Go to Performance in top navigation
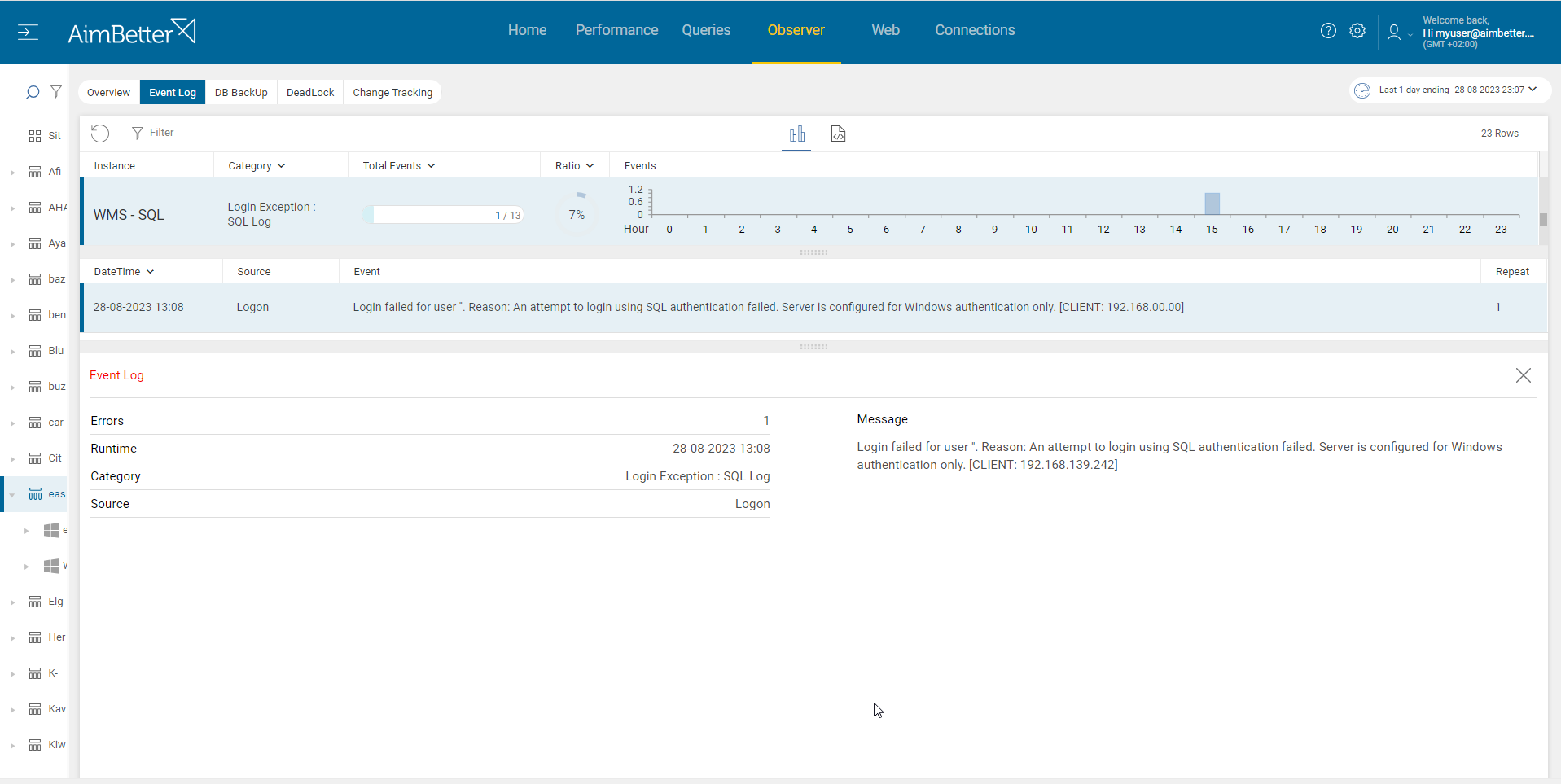The width and height of the screenshot is (1561, 784). click(x=617, y=30)
